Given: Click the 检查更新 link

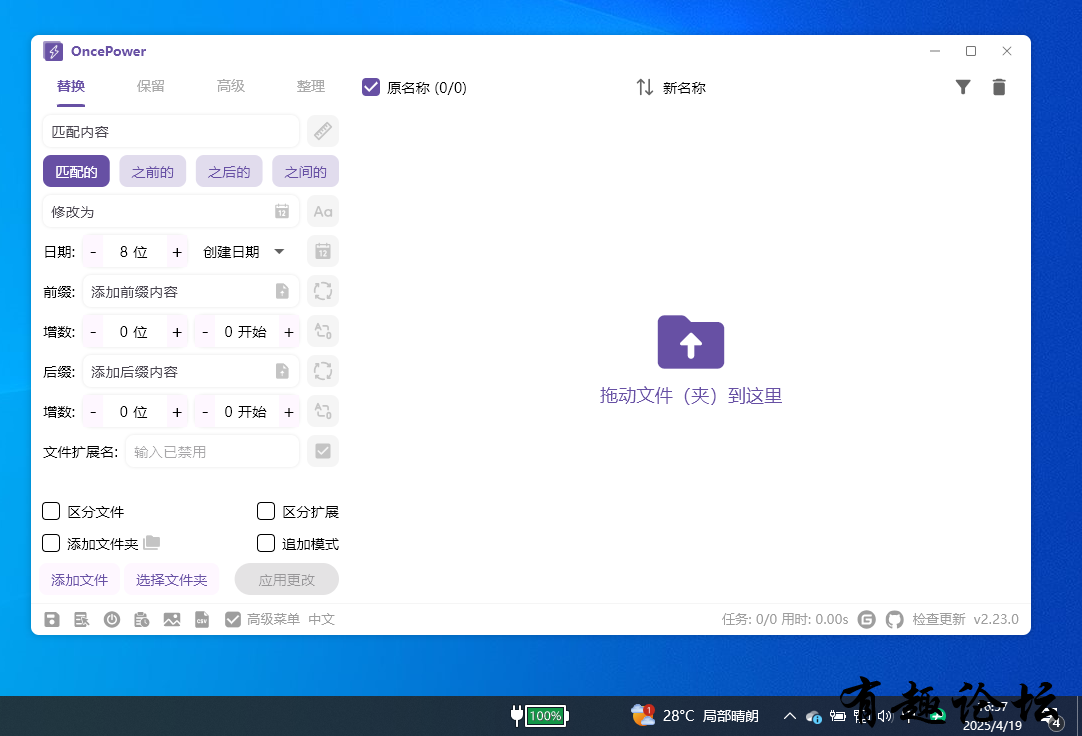Looking at the screenshot, I should click(x=938, y=619).
